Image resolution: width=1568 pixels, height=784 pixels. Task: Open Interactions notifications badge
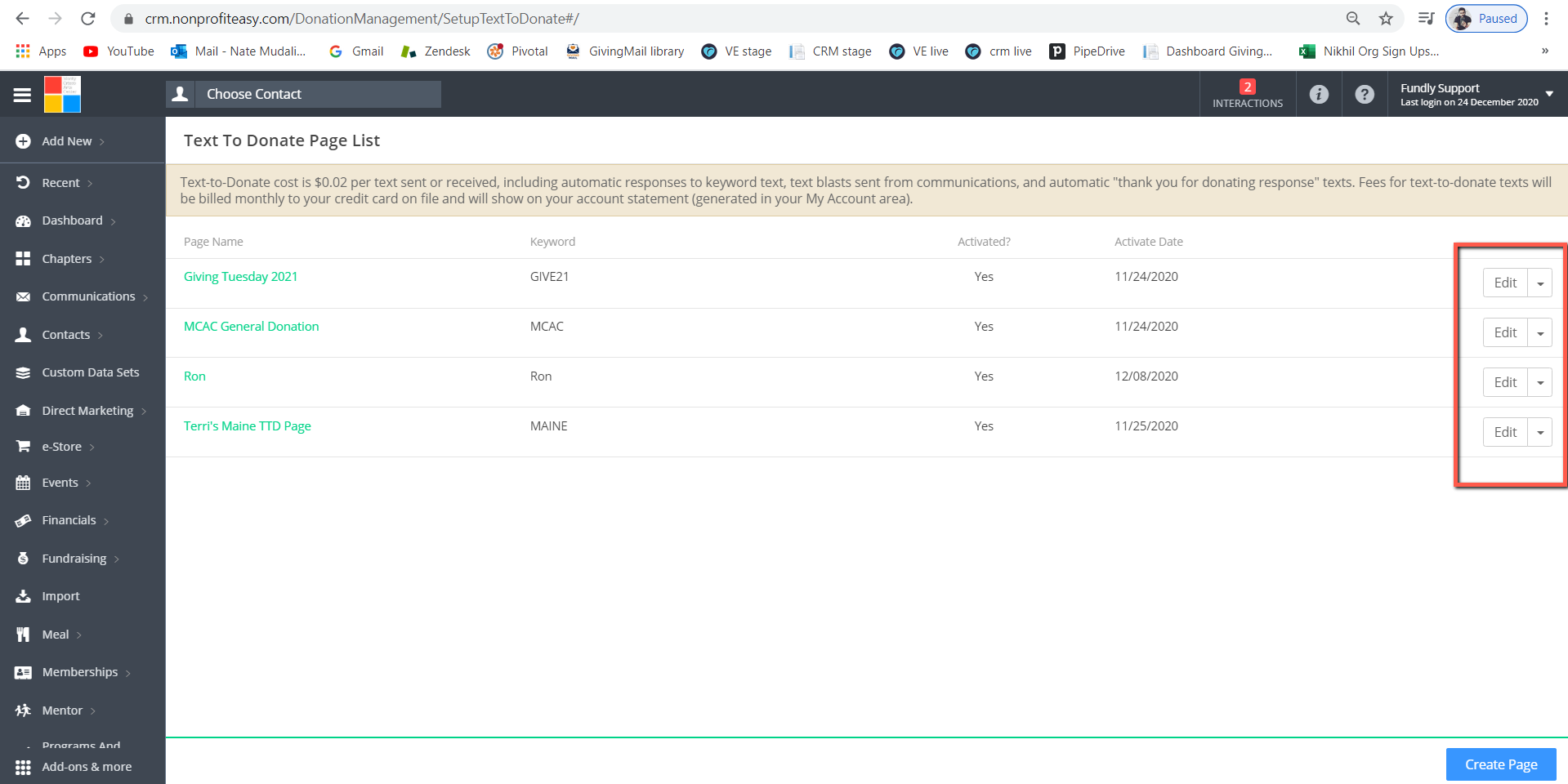[x=1248, y=94]
